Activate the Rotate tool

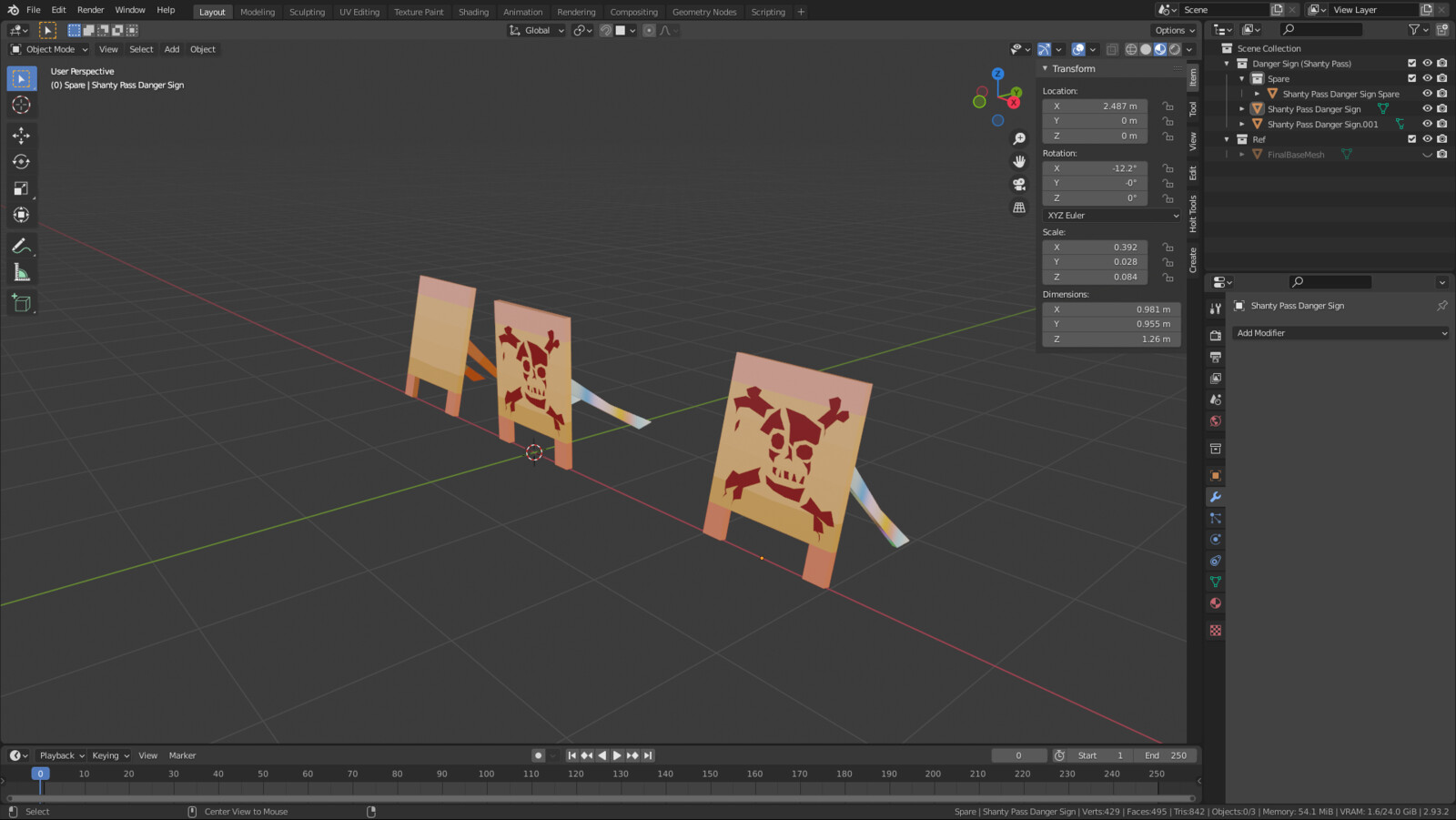point(21,162)
